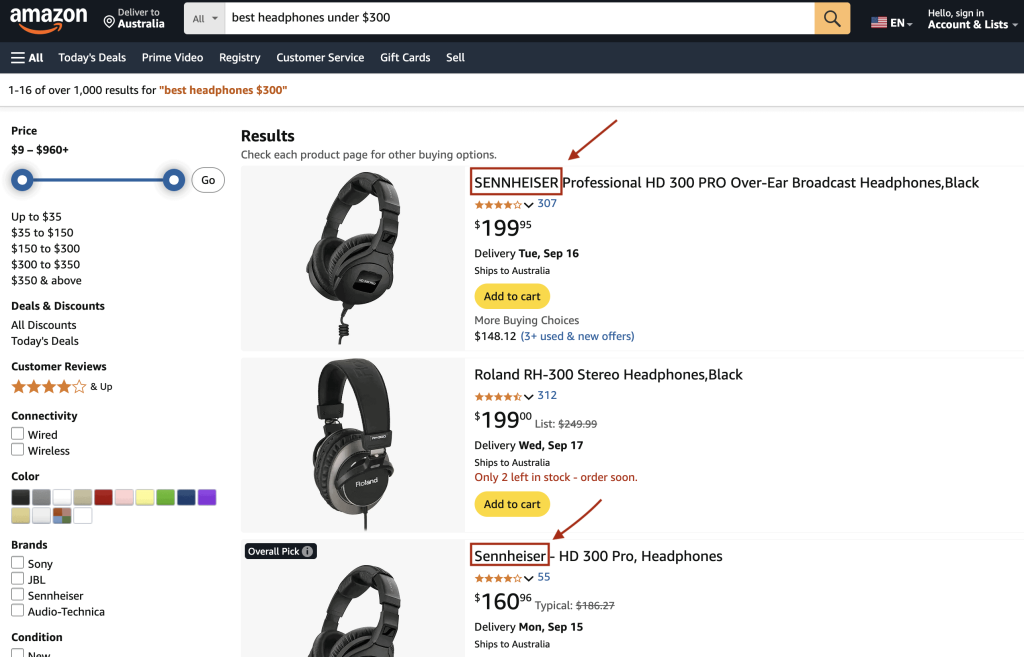The height and width of the screenshot is (657, 1024).
Task: Go to Customer Service in the navigation
Action: point(320,57)
